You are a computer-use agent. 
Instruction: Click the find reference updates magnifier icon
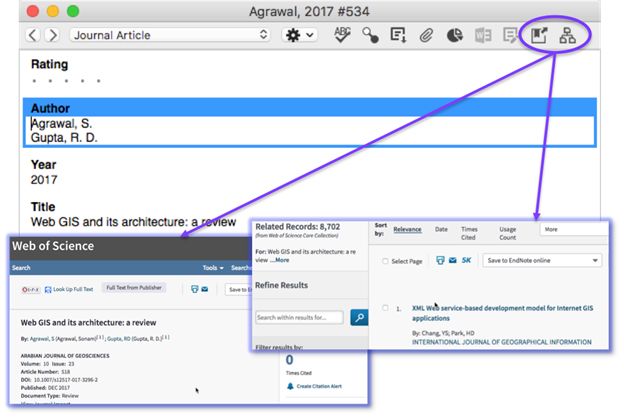pyautogui.click(x=370, y=35)
